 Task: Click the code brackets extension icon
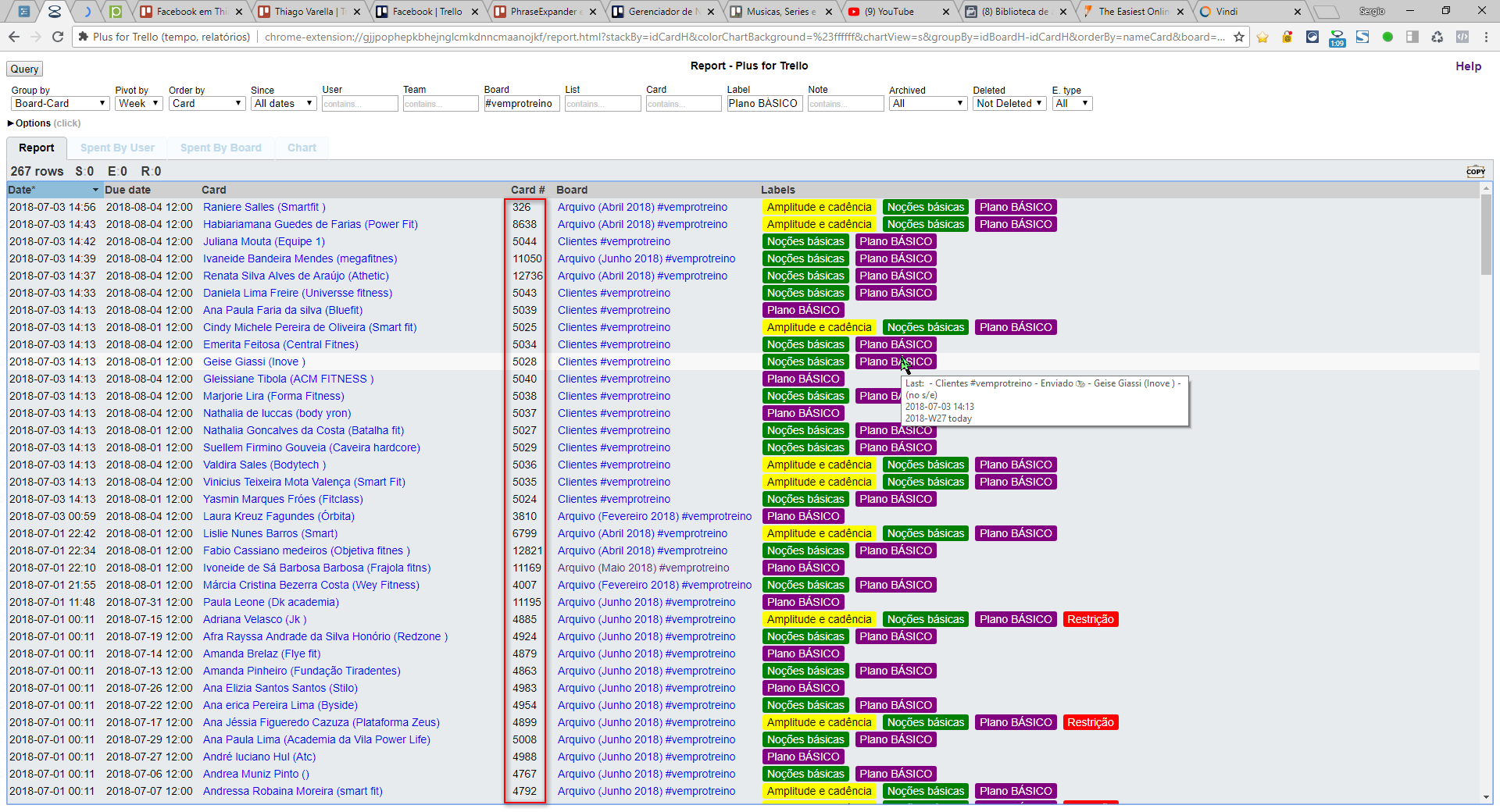pyautogui.click(x=1462, y=37)
